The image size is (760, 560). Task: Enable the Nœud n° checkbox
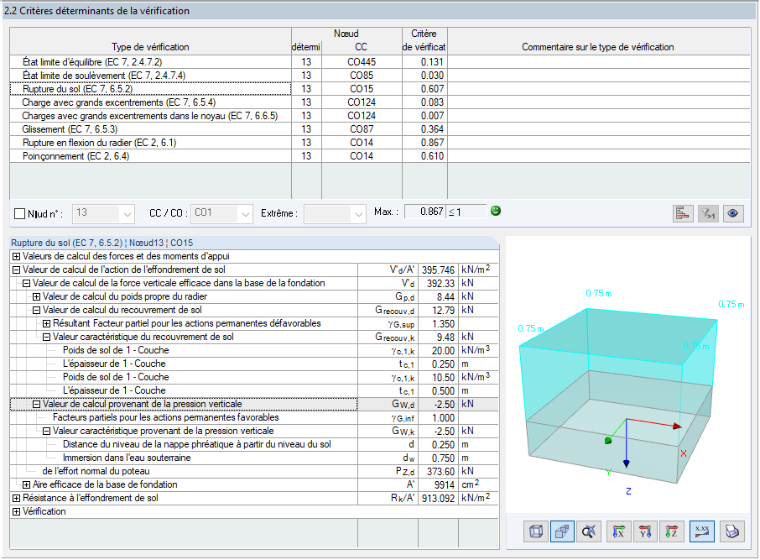[19, 214]
